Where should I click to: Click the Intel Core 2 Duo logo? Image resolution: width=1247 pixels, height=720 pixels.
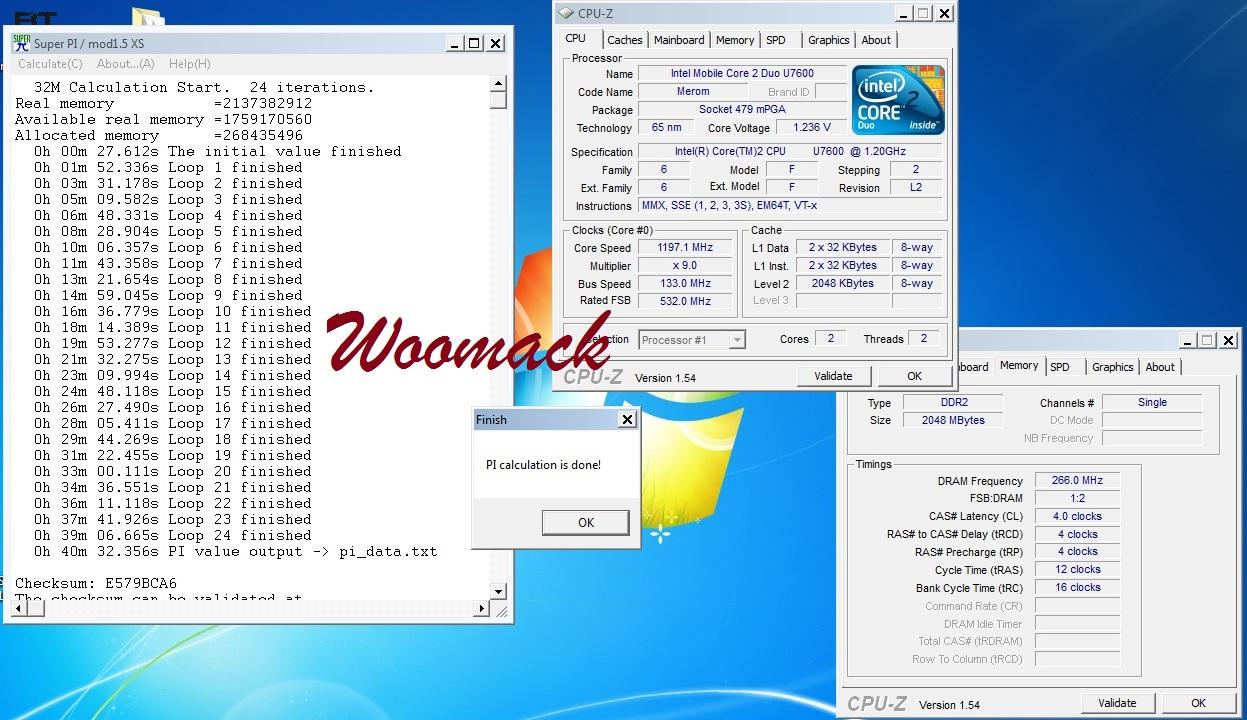898,100
